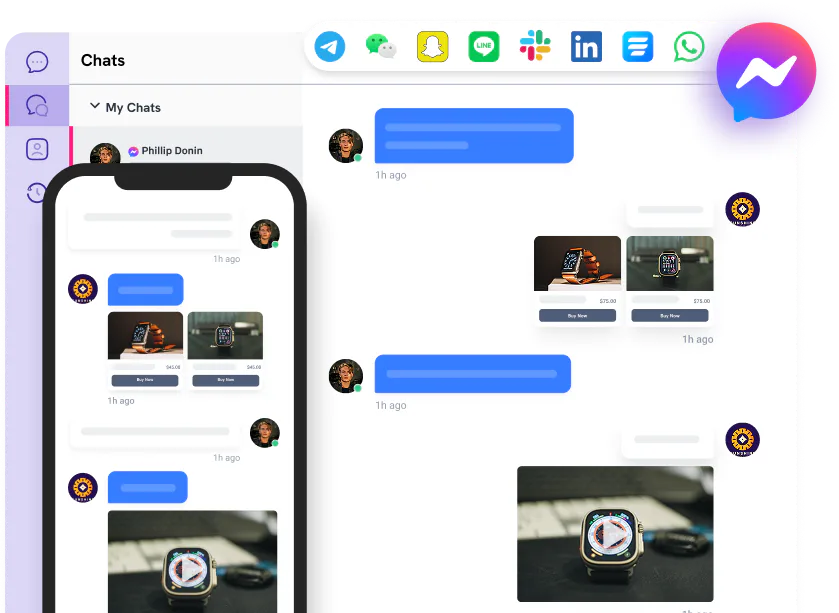Screen dimensions: 839x613
Task: Click the My Chats label
Action: pos(133,108)
